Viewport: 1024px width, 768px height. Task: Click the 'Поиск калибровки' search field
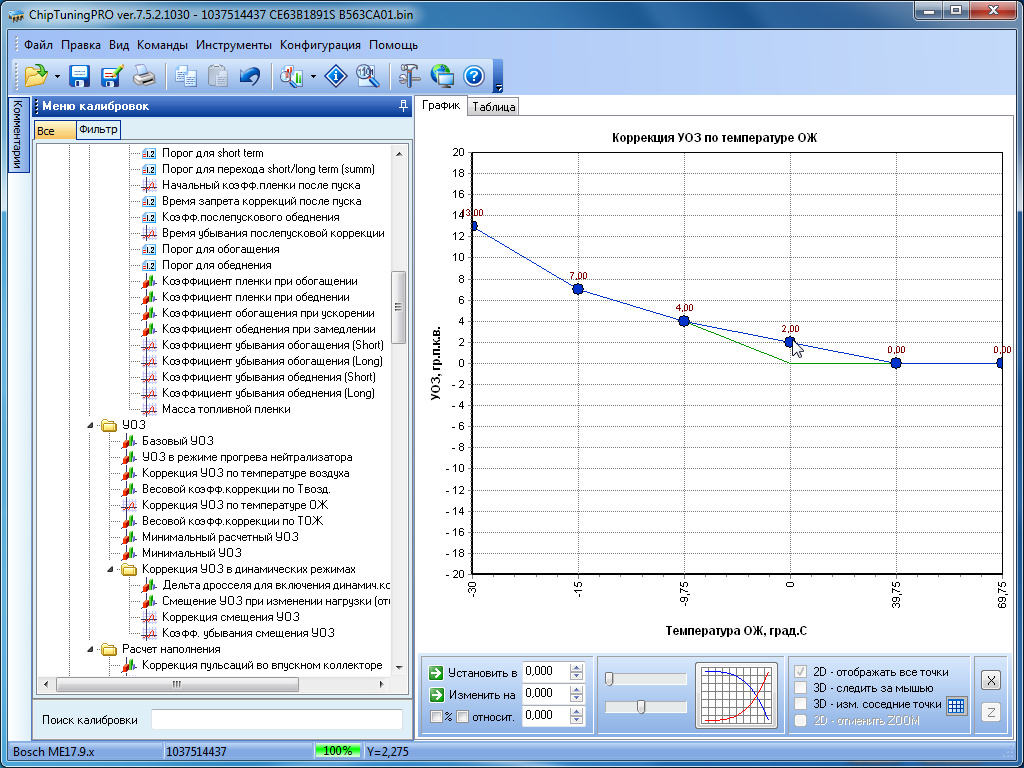tap(276, 720)
